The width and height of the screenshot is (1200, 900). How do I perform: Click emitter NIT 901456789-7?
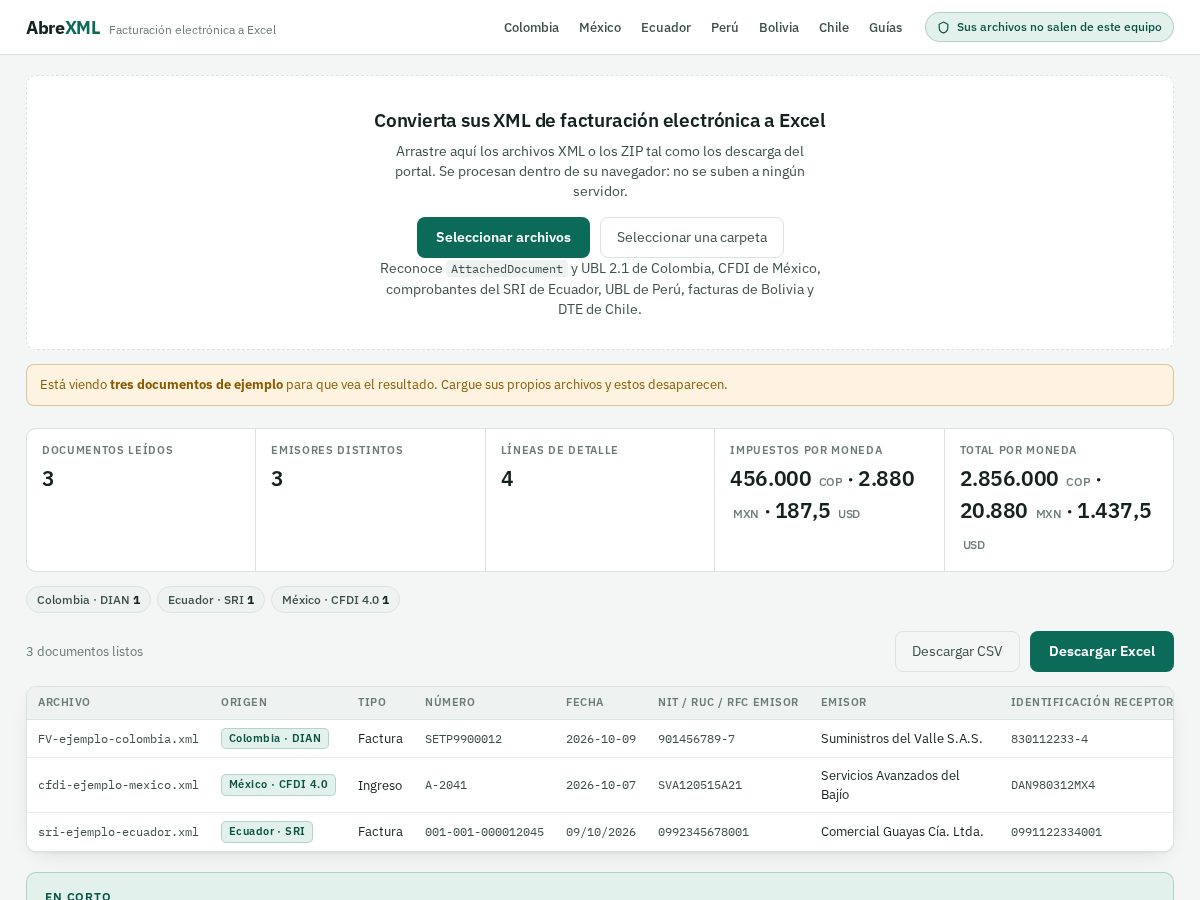tap(696, 739)
